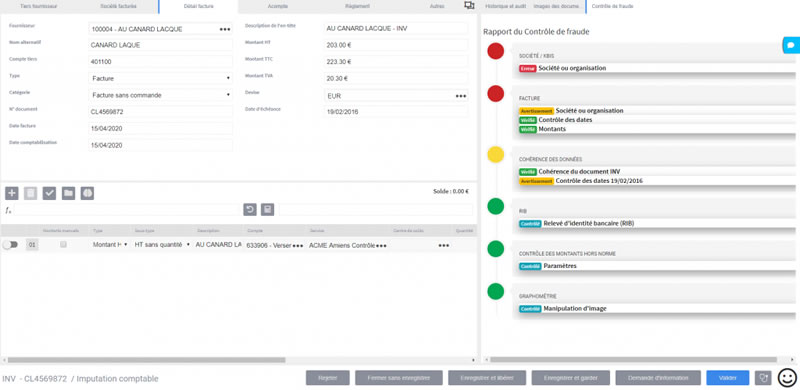Click green circle for Contrôle des montants hors norme
Screen dimensions: 800x390
(495, 249)
